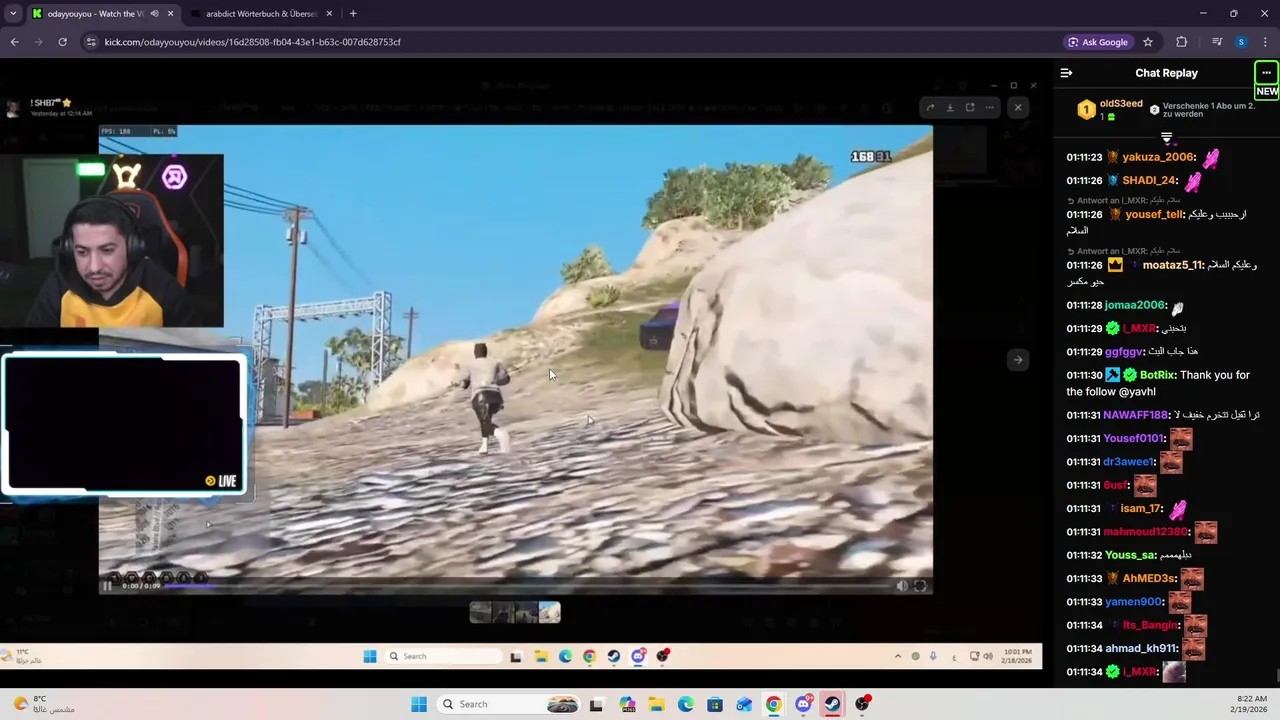Open Discord from taskbar

point(803,704)
